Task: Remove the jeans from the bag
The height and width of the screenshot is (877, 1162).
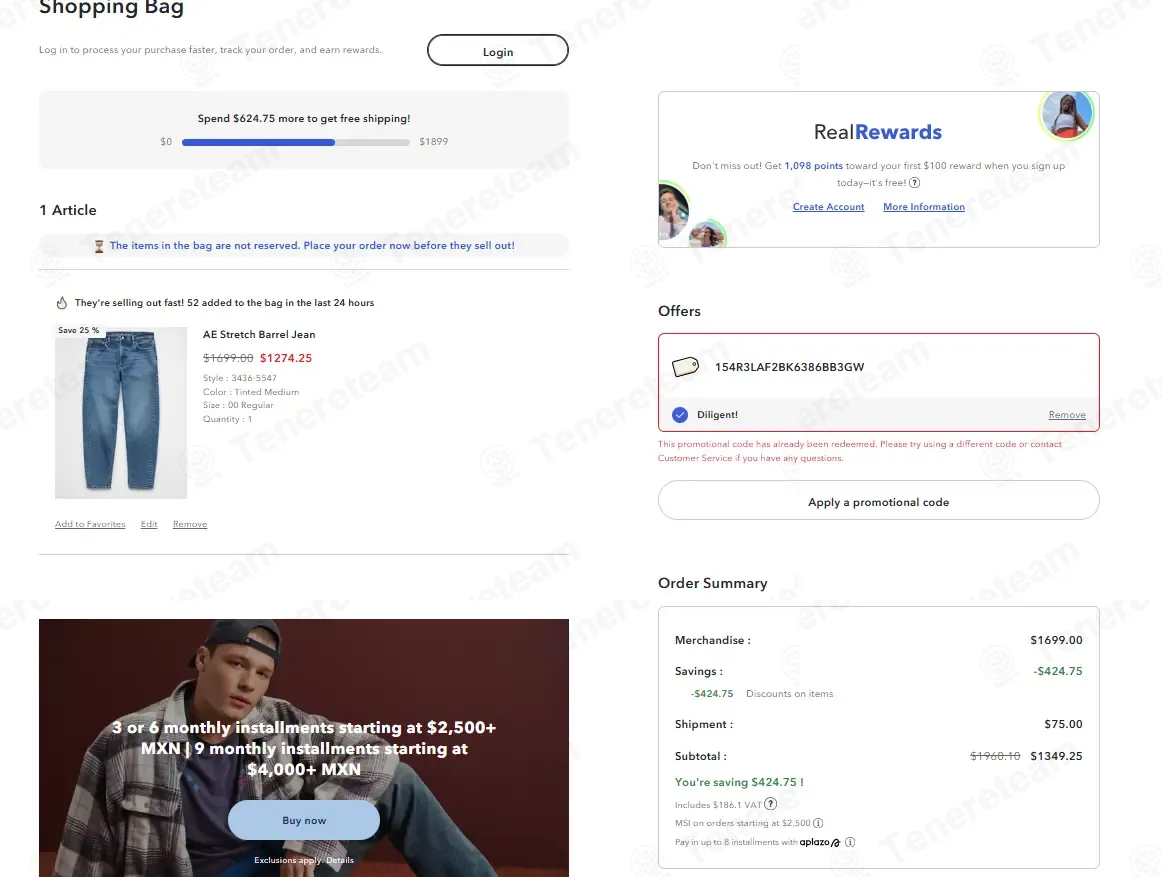Action: pos(190,524)
